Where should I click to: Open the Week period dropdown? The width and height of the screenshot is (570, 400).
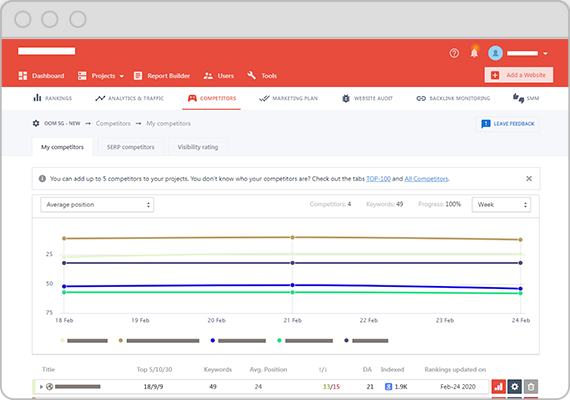pyautogui.click(x=501, y=204)
